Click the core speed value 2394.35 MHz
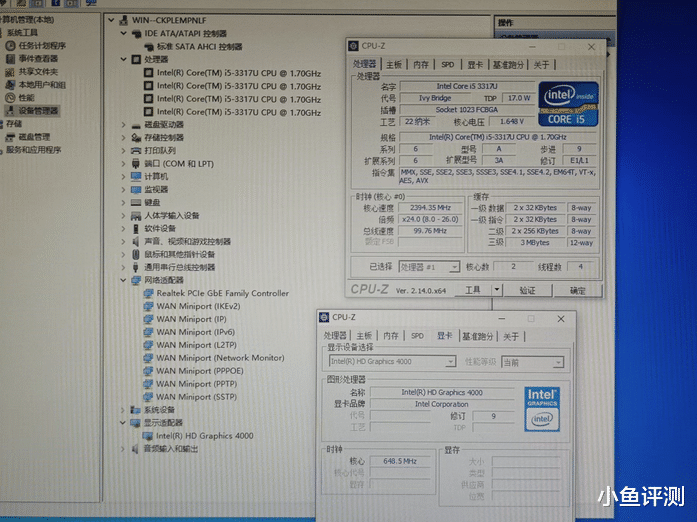The height and width of the screenshot is (522, 697). pyautogui.click(x=430, y=208)
